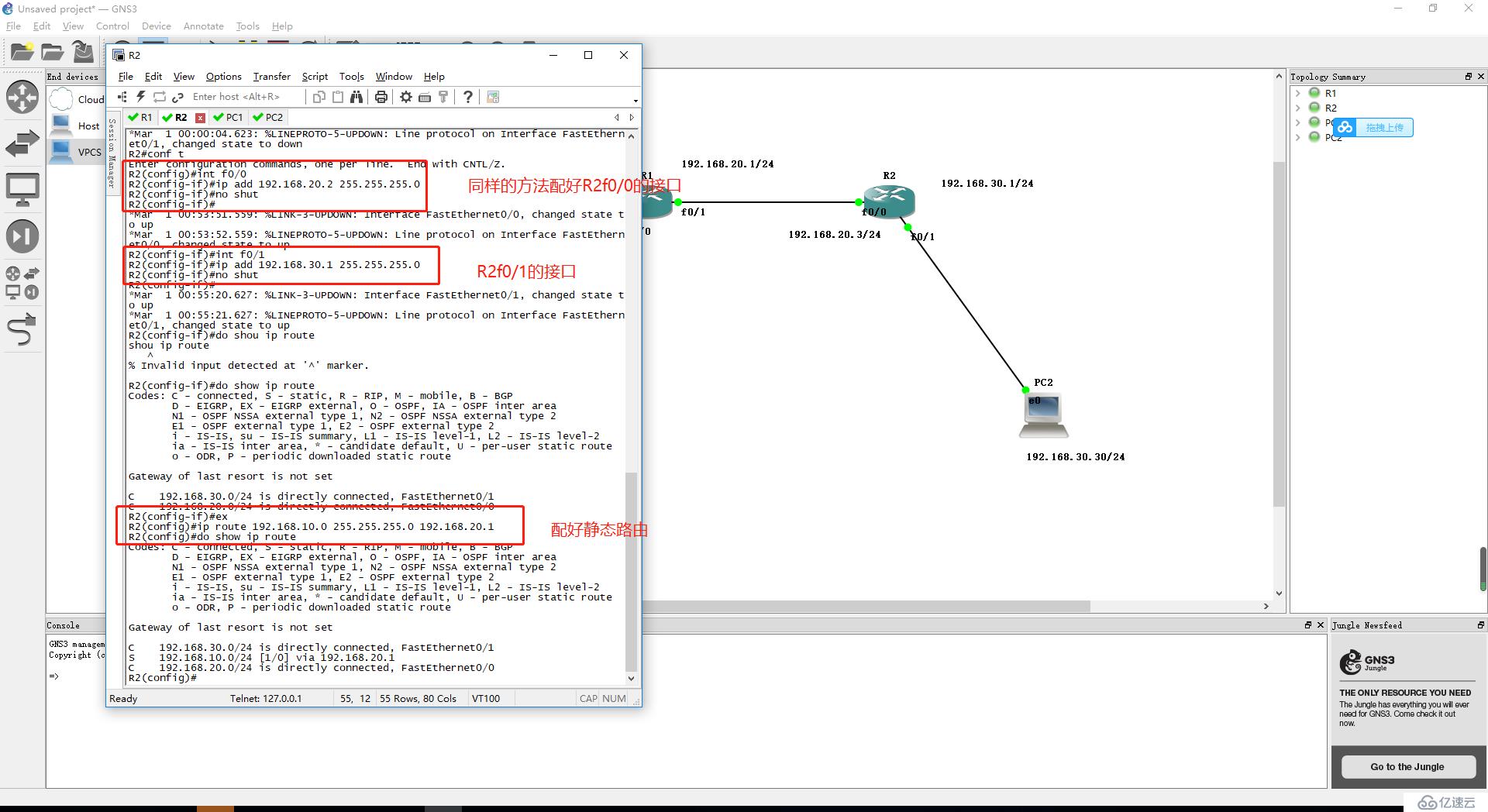Viewport: 1488px width, 812px height.
Task: Open SecureCRT Script menu
Action: pyautogui.click(x=315, y=77)
